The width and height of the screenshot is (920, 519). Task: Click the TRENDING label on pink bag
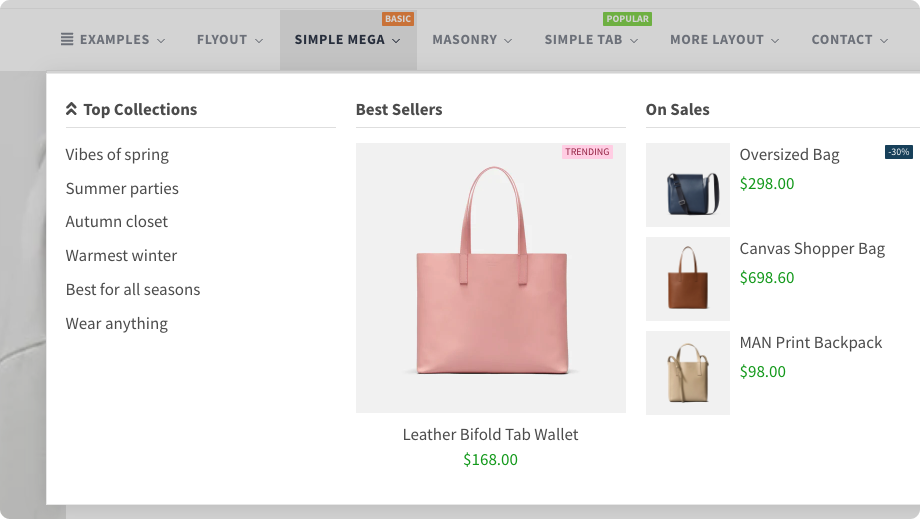tap(587, 152)
